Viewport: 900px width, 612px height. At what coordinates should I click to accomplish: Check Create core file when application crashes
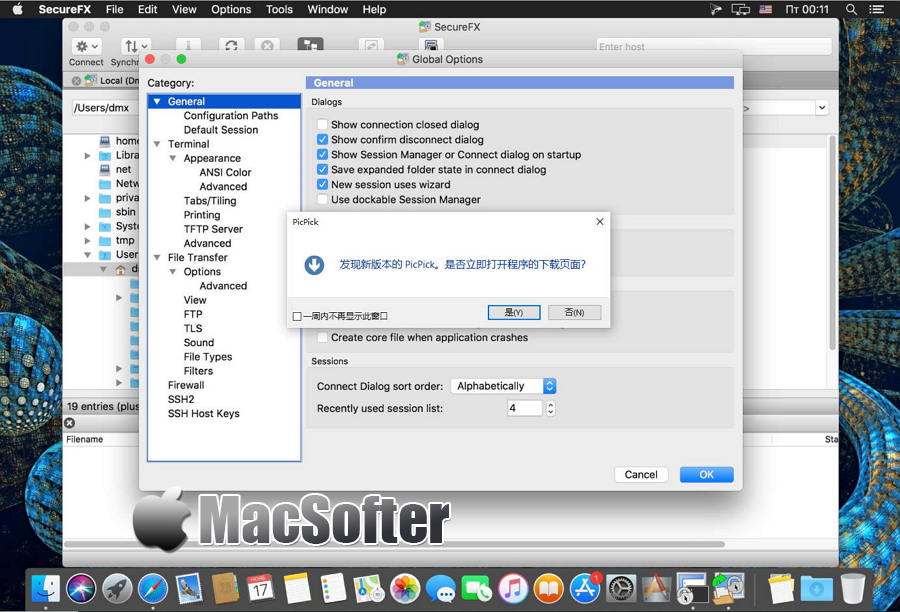(323, 338)
